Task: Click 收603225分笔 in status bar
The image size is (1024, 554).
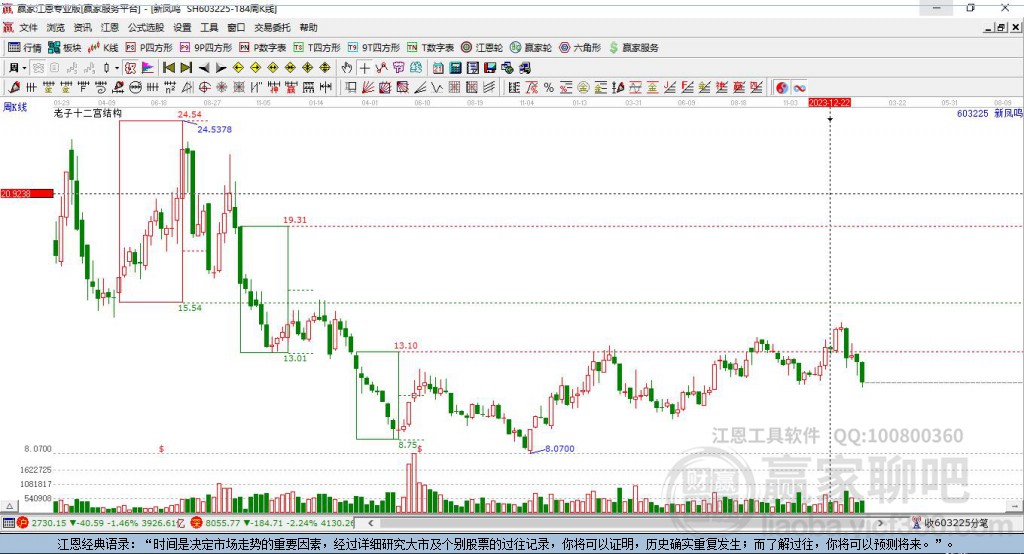Action: point(956,523)
